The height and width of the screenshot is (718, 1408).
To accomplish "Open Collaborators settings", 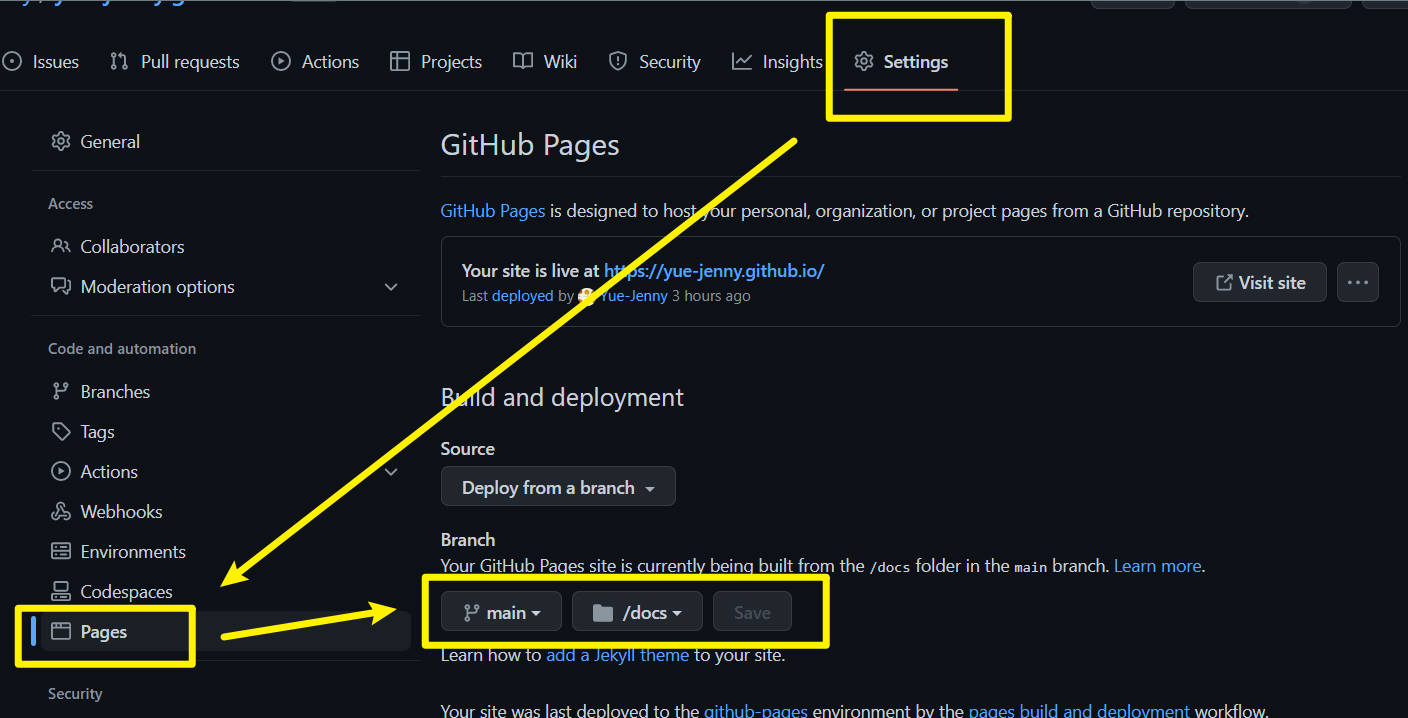I will coord(226,246).
